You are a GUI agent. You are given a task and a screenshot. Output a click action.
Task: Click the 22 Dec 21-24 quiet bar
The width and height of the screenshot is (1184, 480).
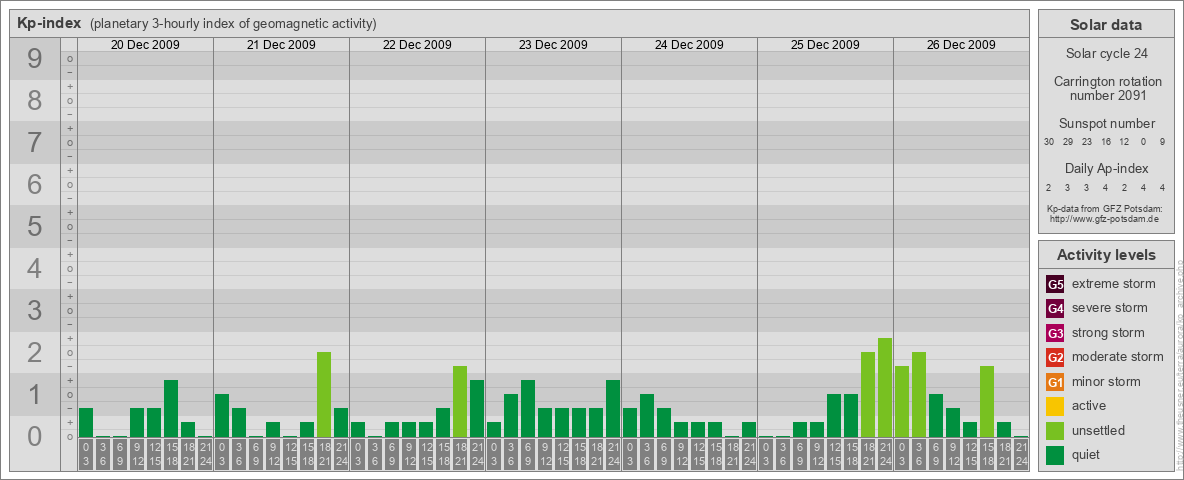[x=477, y=408]
